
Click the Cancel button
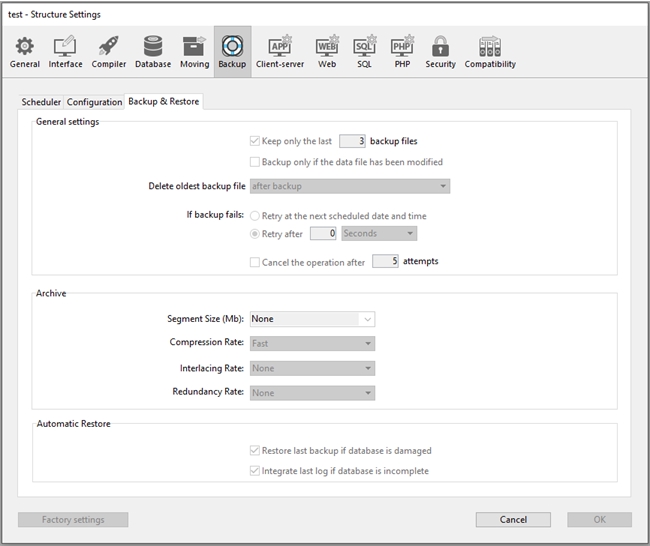tap(513, 520)
